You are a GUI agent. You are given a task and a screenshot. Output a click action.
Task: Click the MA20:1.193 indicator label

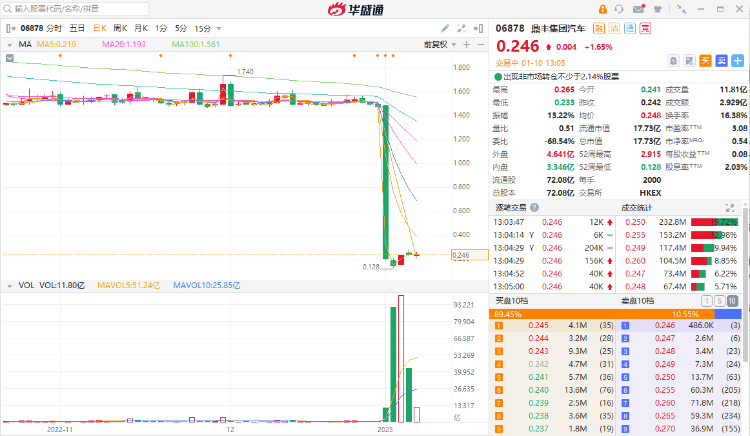123,44
